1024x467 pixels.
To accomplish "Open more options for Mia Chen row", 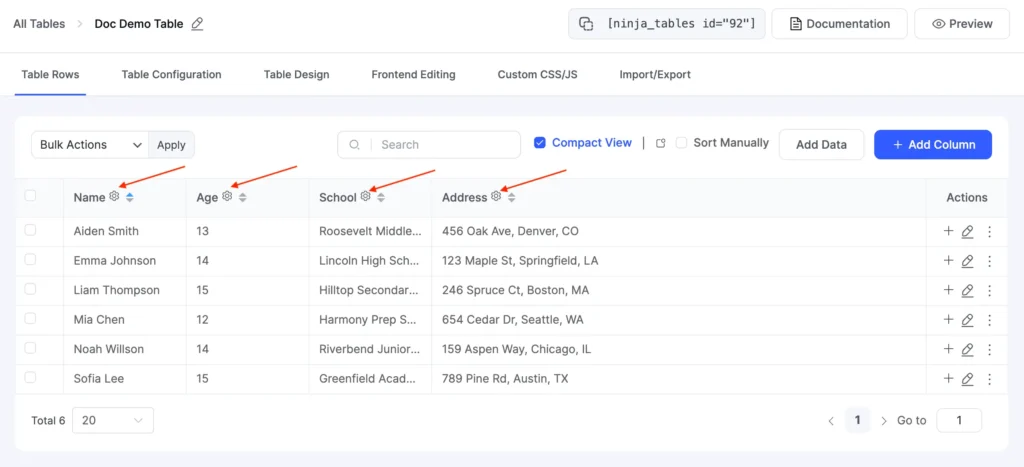I will [x=989, y=320].
